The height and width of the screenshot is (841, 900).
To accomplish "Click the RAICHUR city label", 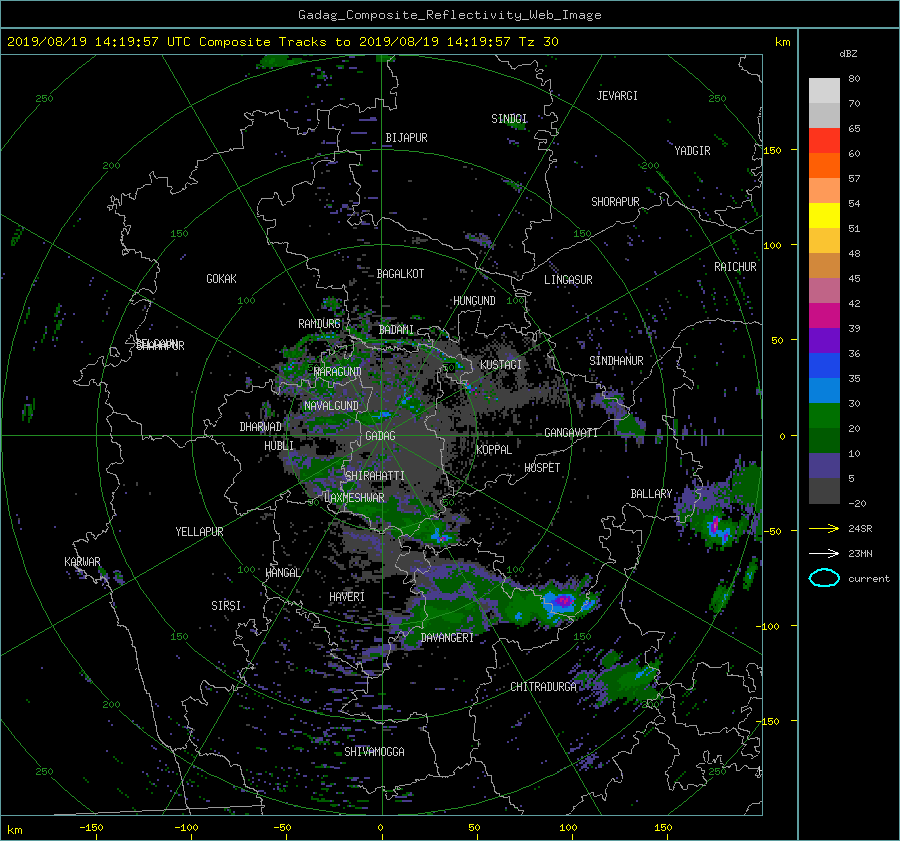I will point(735,267).
